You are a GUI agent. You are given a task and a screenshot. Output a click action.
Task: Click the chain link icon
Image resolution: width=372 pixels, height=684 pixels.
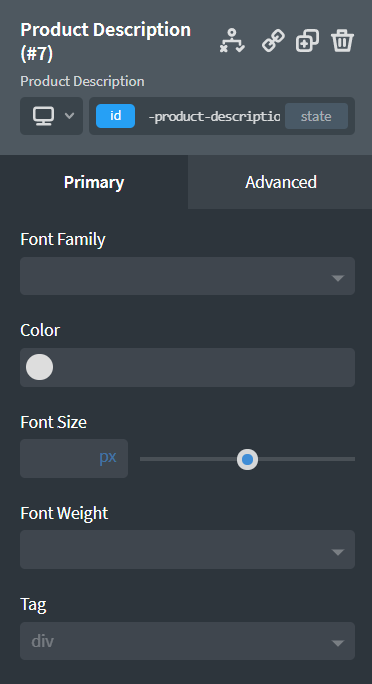[x=273, y=41]
